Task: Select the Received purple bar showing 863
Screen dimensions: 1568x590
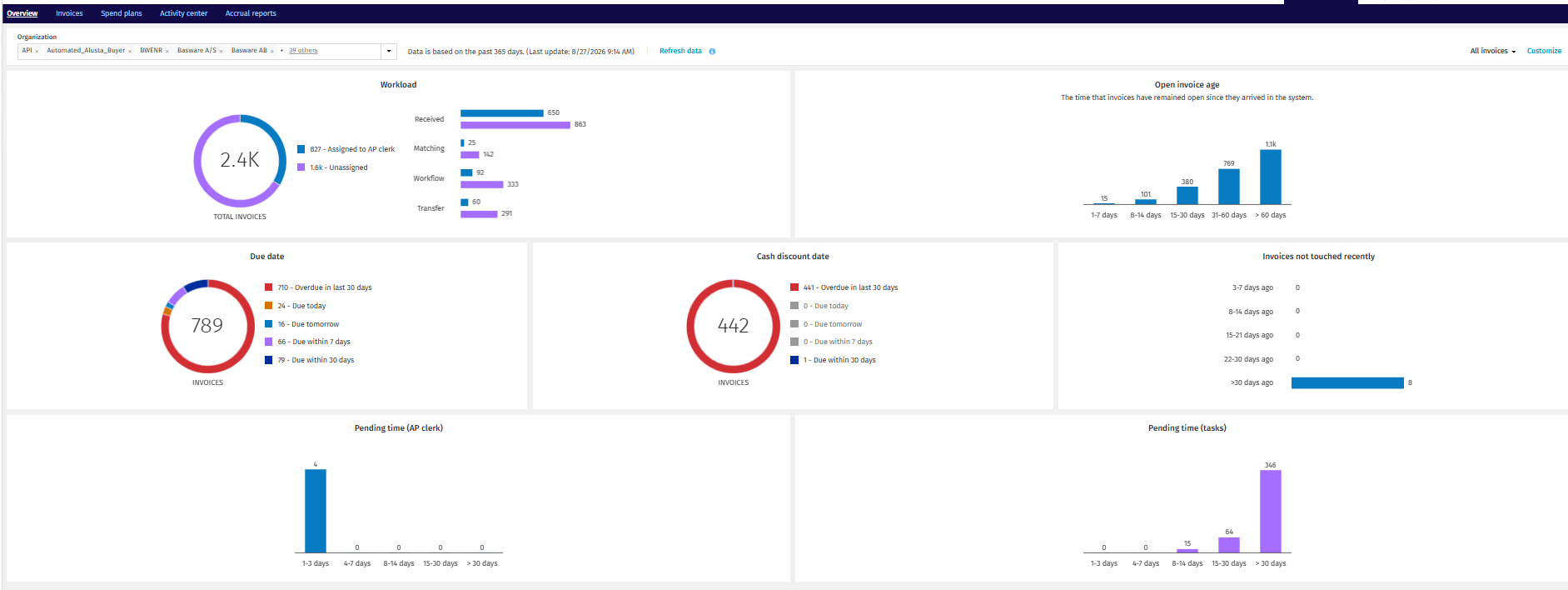Action: (x=515, y=125)
